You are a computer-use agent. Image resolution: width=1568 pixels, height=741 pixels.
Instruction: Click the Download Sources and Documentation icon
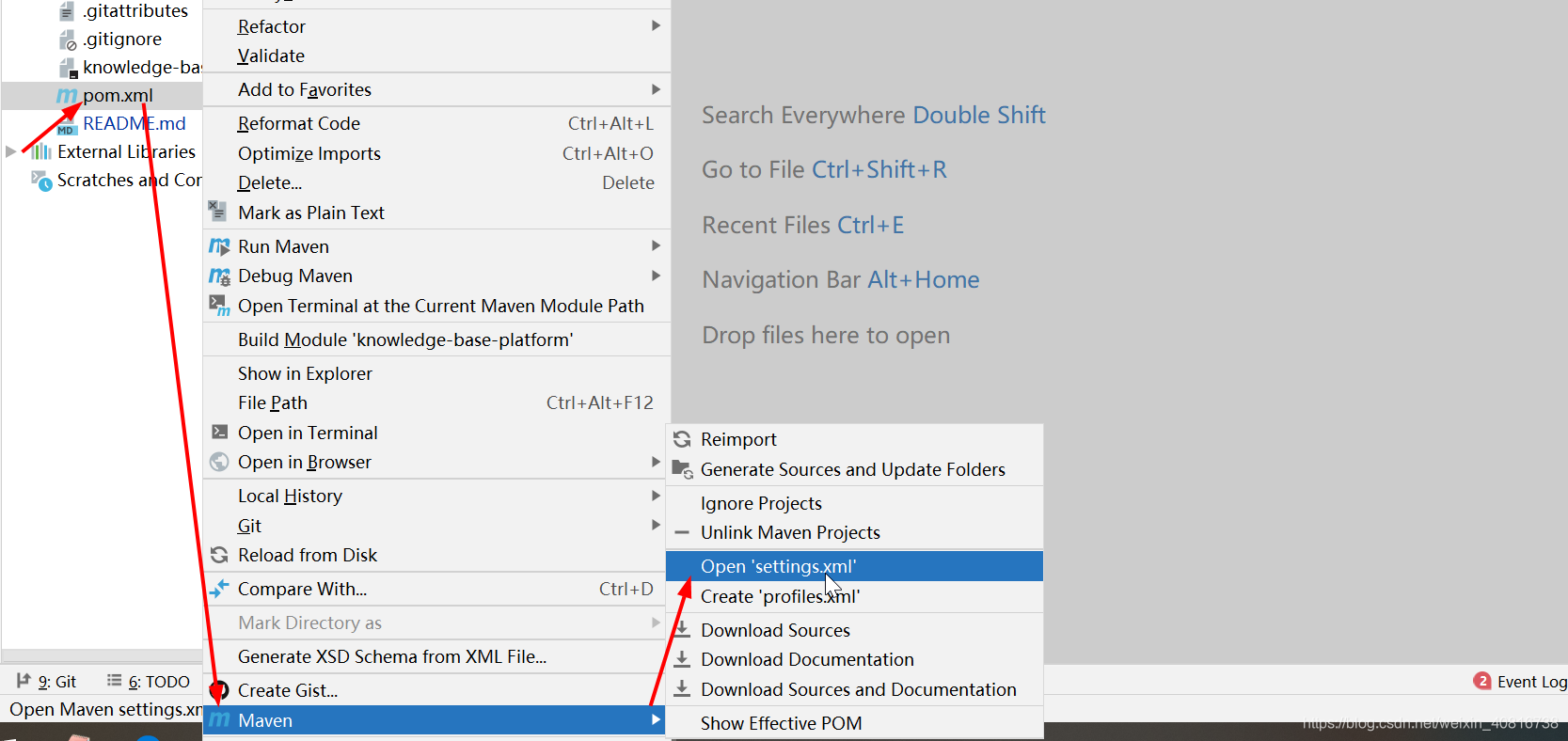pos(682,689)
